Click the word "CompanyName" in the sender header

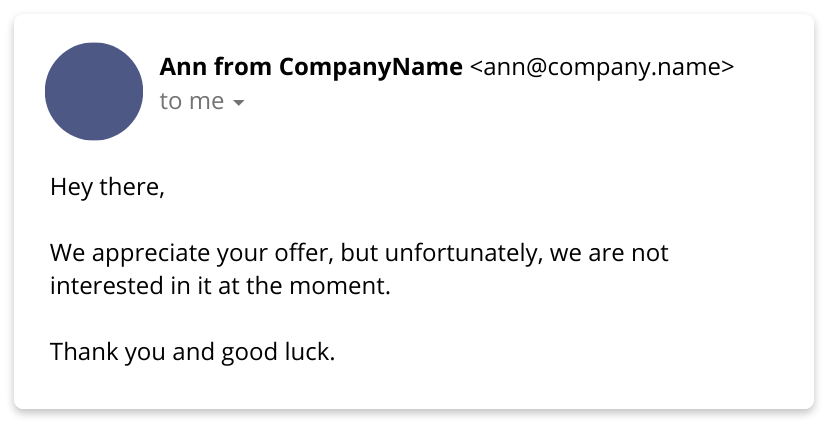tap(371, 68)
